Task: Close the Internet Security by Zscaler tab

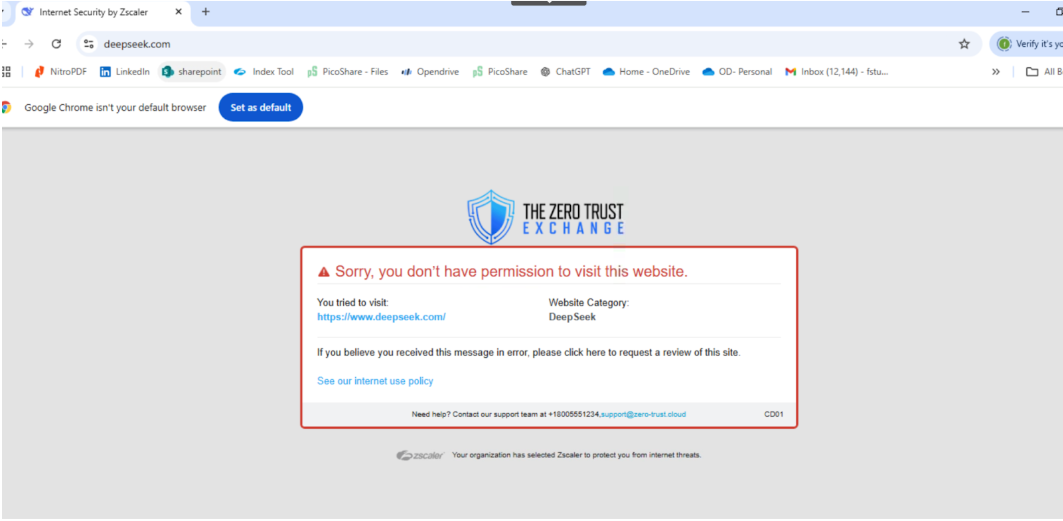Action: (179, 12)
